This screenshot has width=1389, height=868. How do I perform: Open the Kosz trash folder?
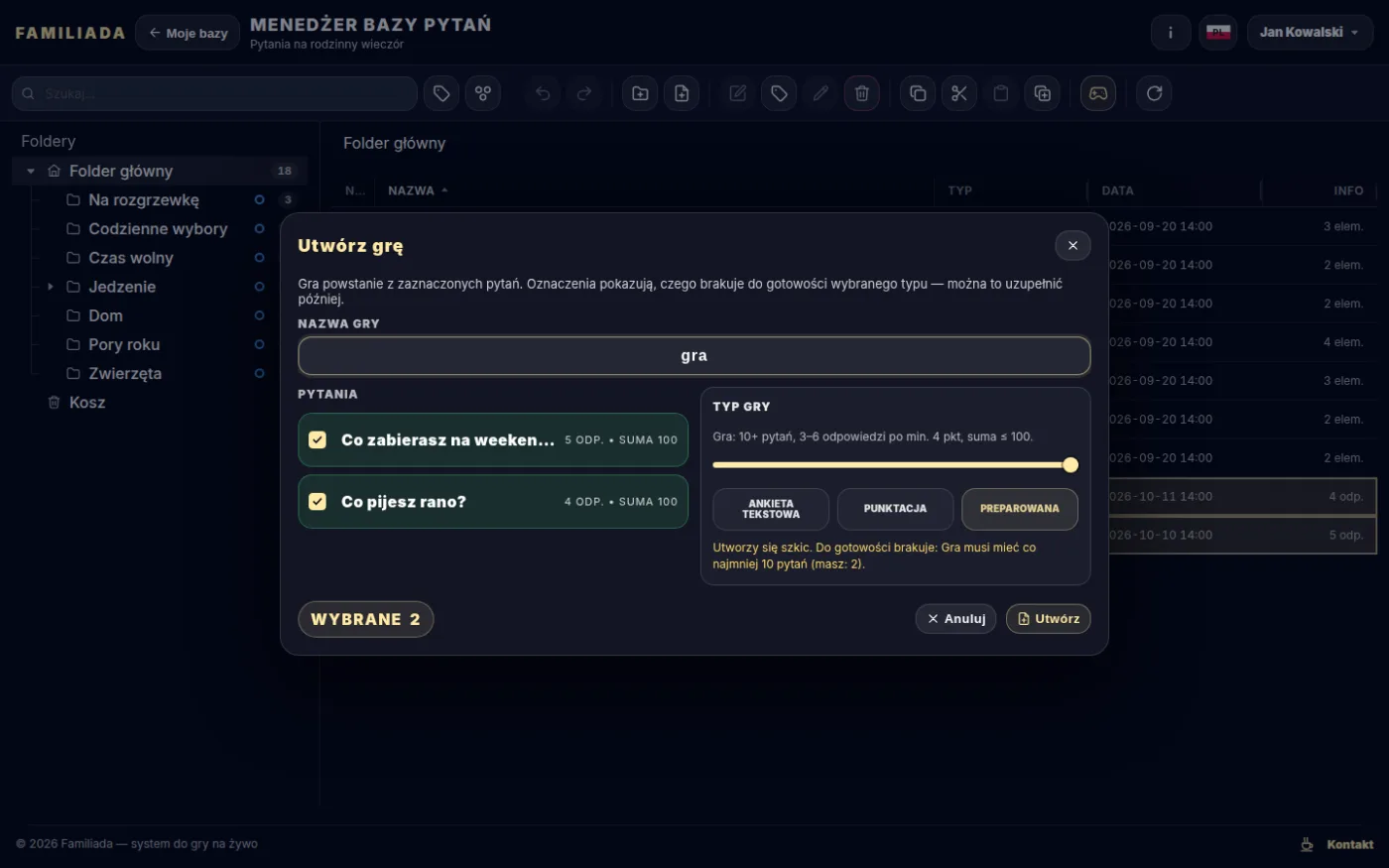87,402
